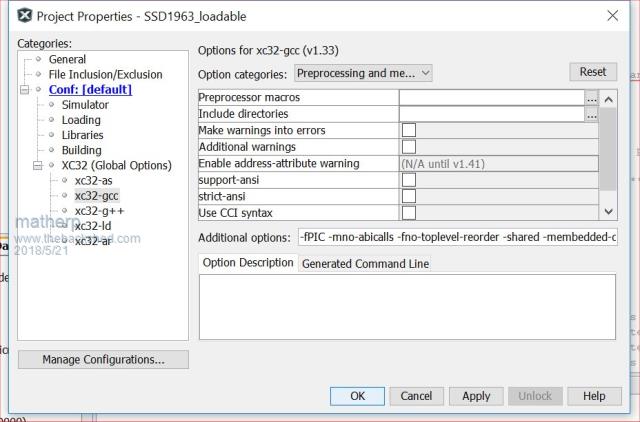Click the options table scroll down arrow
Screen dimensions: 640x422
click(x=608, y=211)
